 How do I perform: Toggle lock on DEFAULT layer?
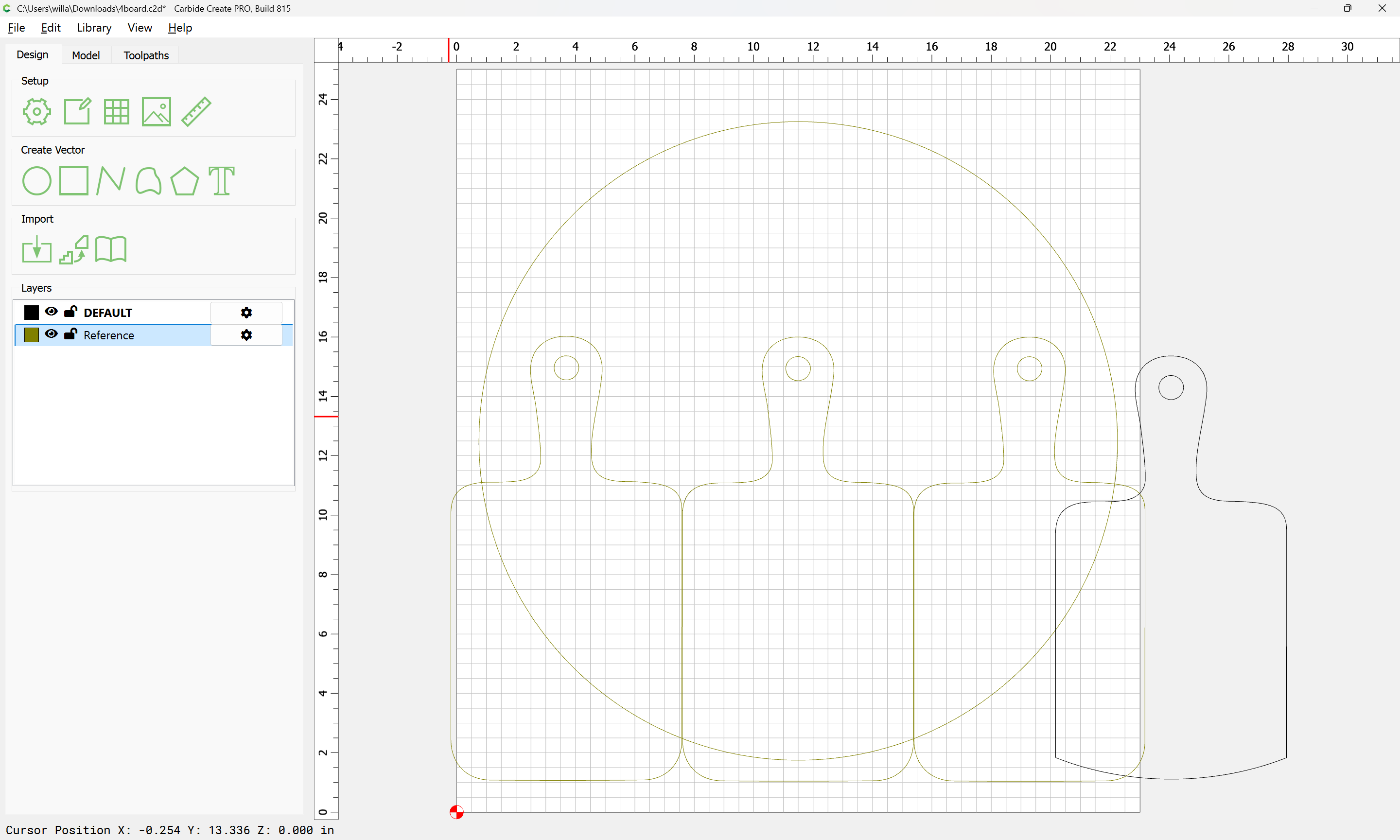pyautogui.click(x=71, y=311)
